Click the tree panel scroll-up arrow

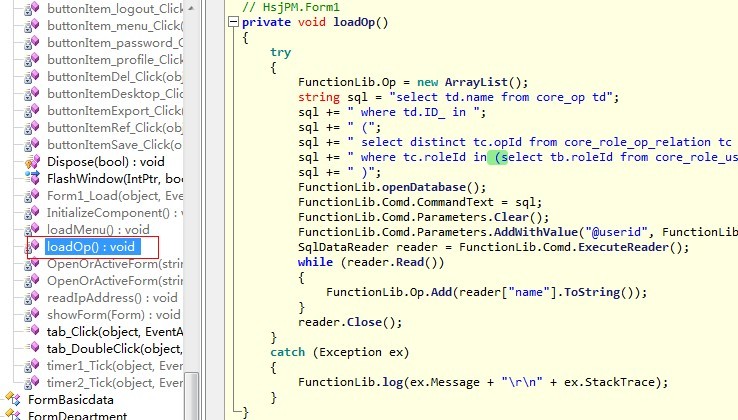[x=192, y=7]
